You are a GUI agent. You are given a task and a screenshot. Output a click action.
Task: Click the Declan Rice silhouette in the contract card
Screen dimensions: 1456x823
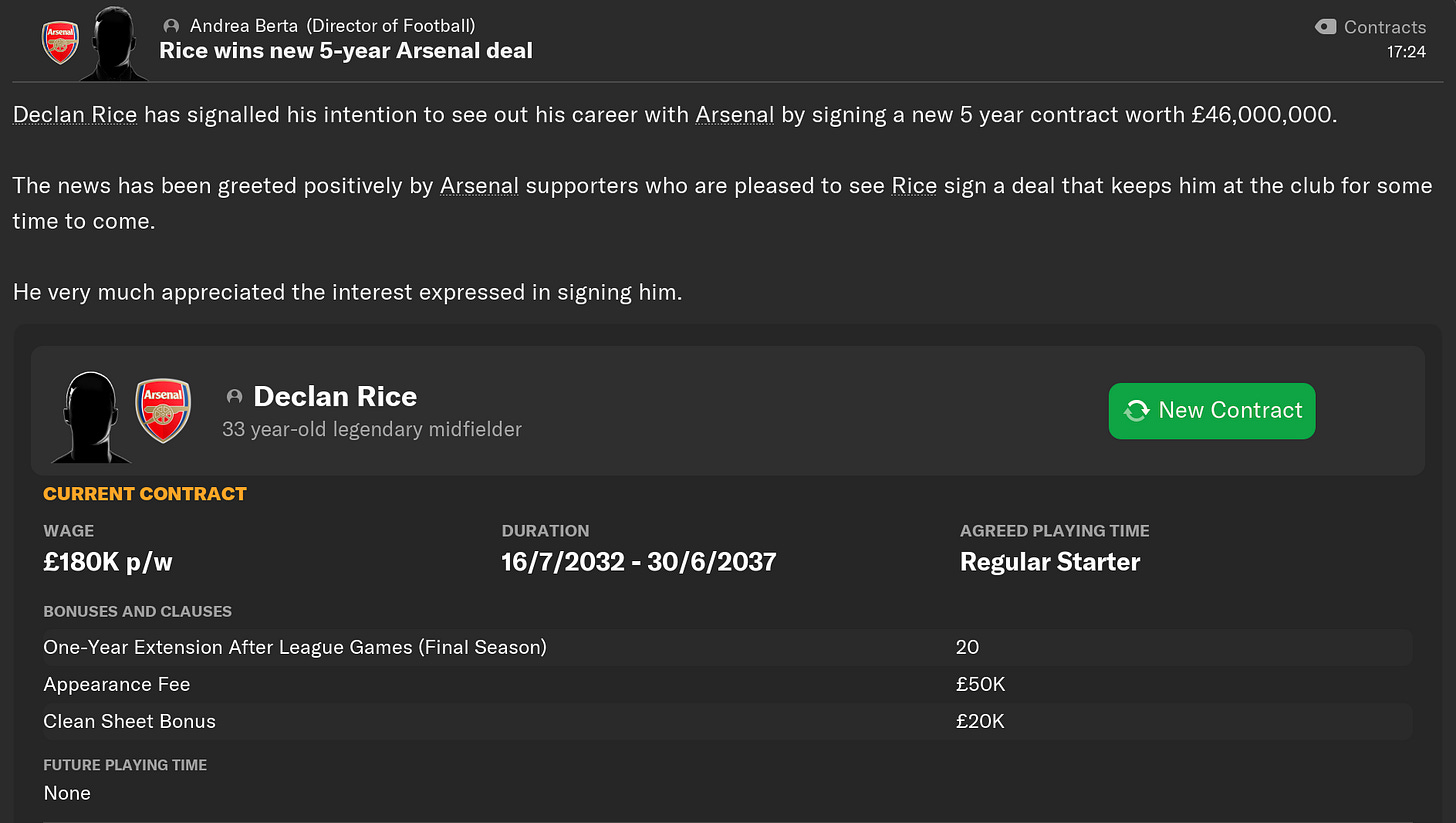tap(91, 417)
